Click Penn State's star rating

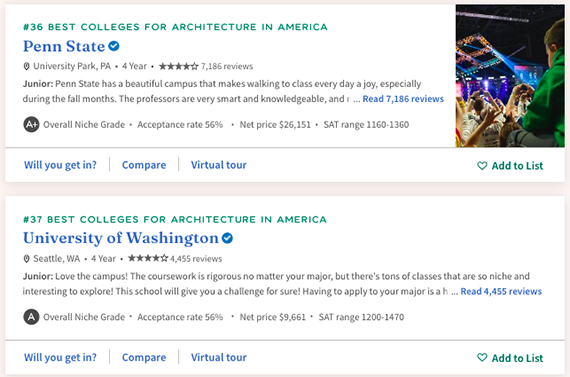pyautogui.click(x=179, y=66)
